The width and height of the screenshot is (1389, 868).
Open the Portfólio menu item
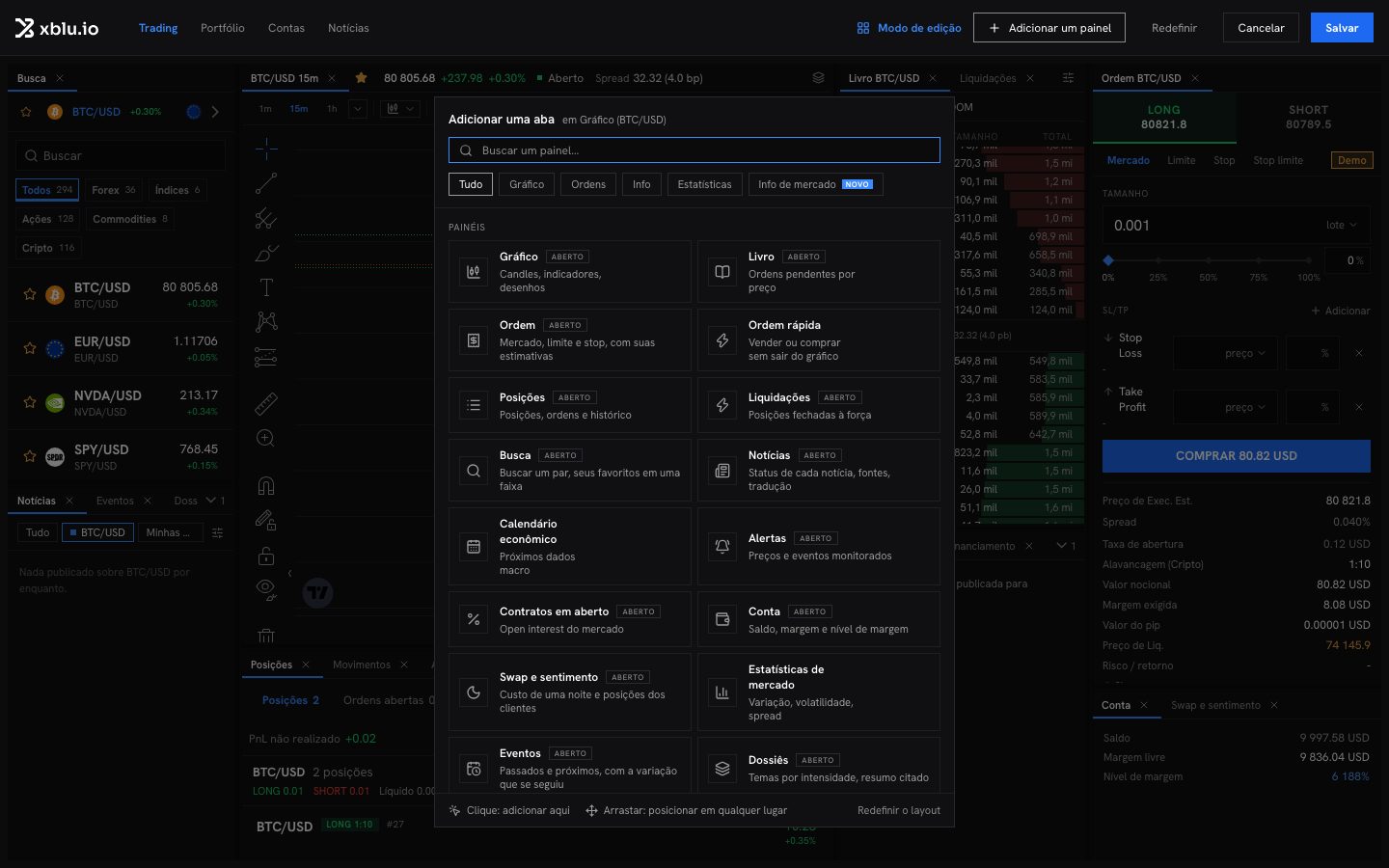223,28
